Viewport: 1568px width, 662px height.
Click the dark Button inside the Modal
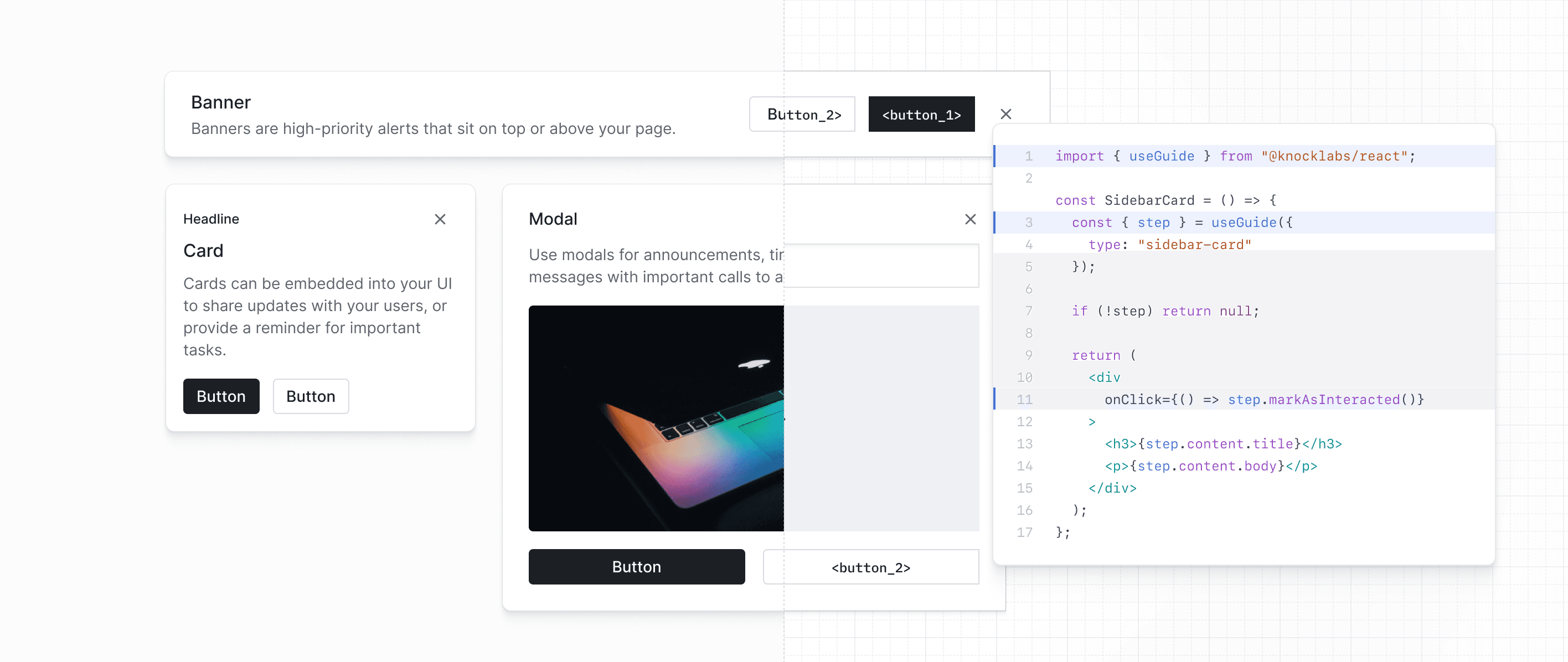click(x=636, y=566)
